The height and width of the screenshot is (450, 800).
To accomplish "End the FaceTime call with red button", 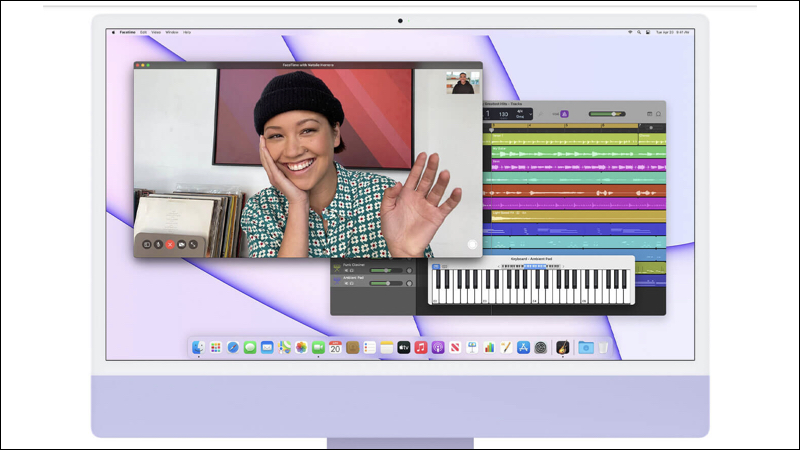I will 170,245.
